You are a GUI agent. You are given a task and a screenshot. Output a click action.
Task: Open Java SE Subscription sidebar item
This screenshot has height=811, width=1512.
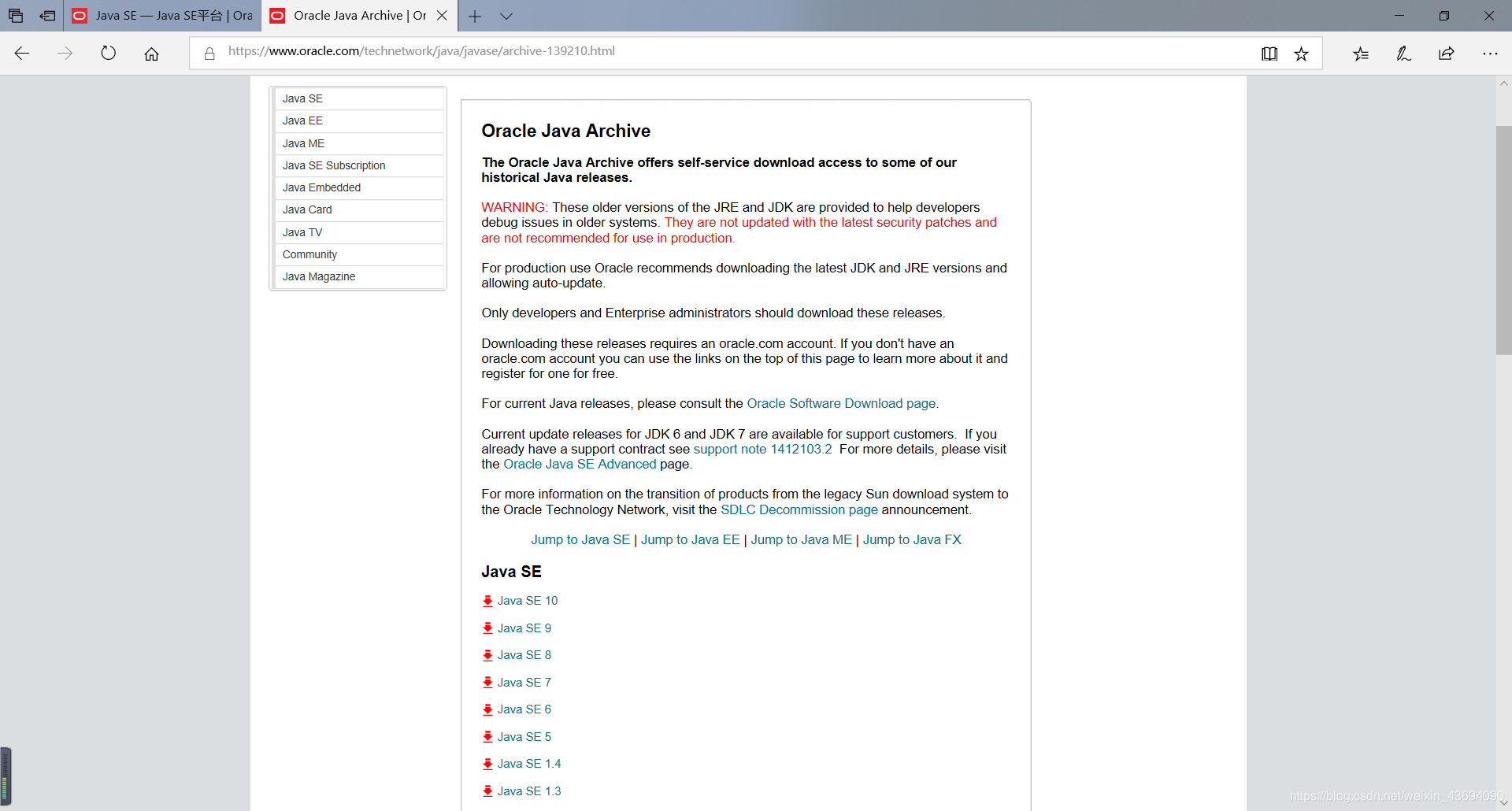point(359,165)
